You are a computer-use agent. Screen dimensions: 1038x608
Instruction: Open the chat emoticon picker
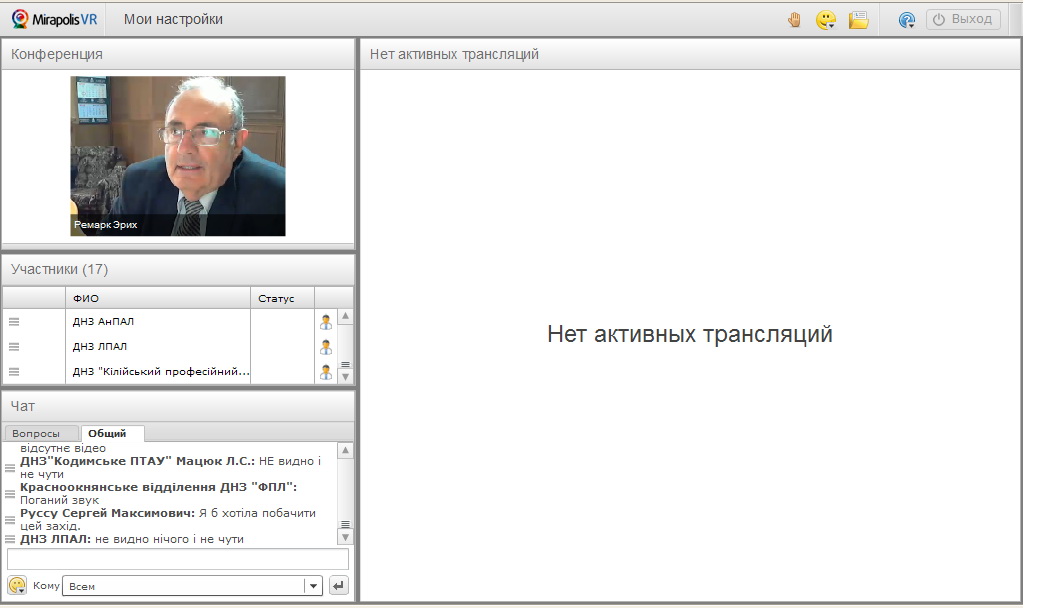click(x=17, y=586)
